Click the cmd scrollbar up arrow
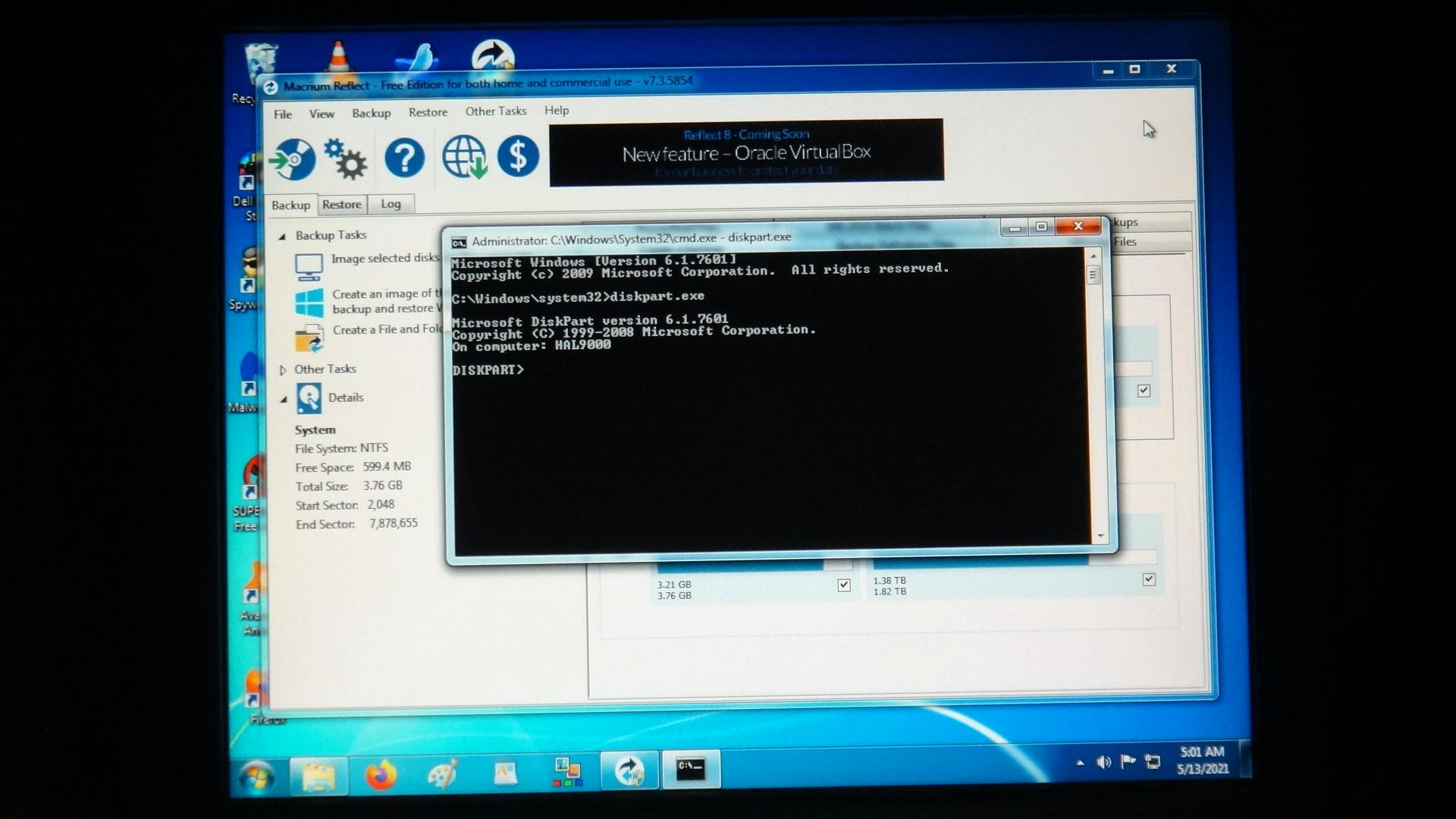This screenshot has height=819, width=1456. coord(1094,256)
